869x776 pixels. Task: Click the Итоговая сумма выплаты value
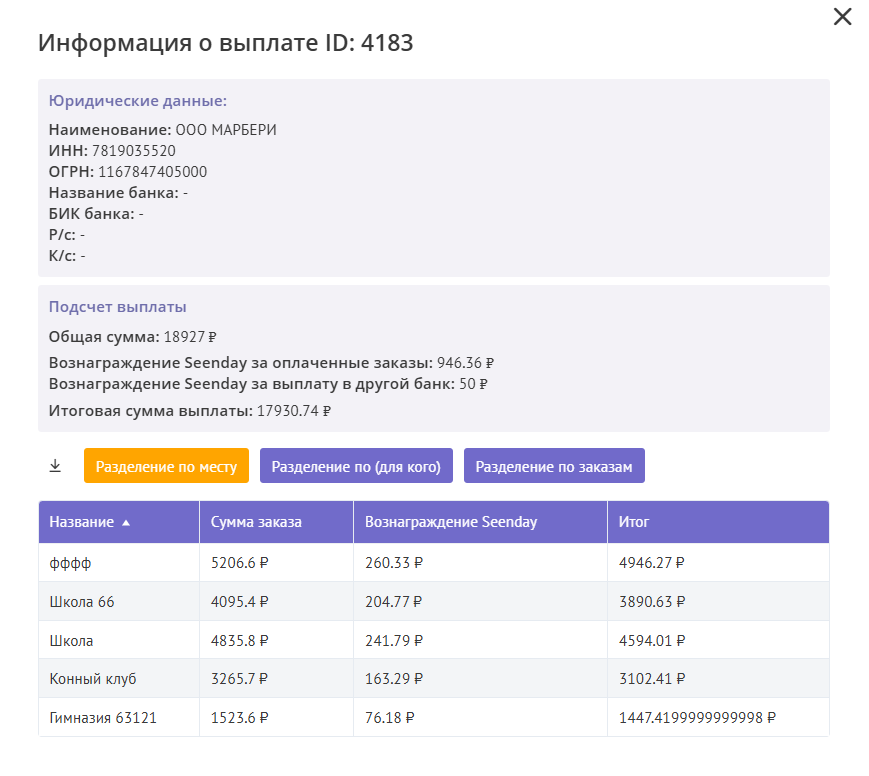click(x=294, y=410)
